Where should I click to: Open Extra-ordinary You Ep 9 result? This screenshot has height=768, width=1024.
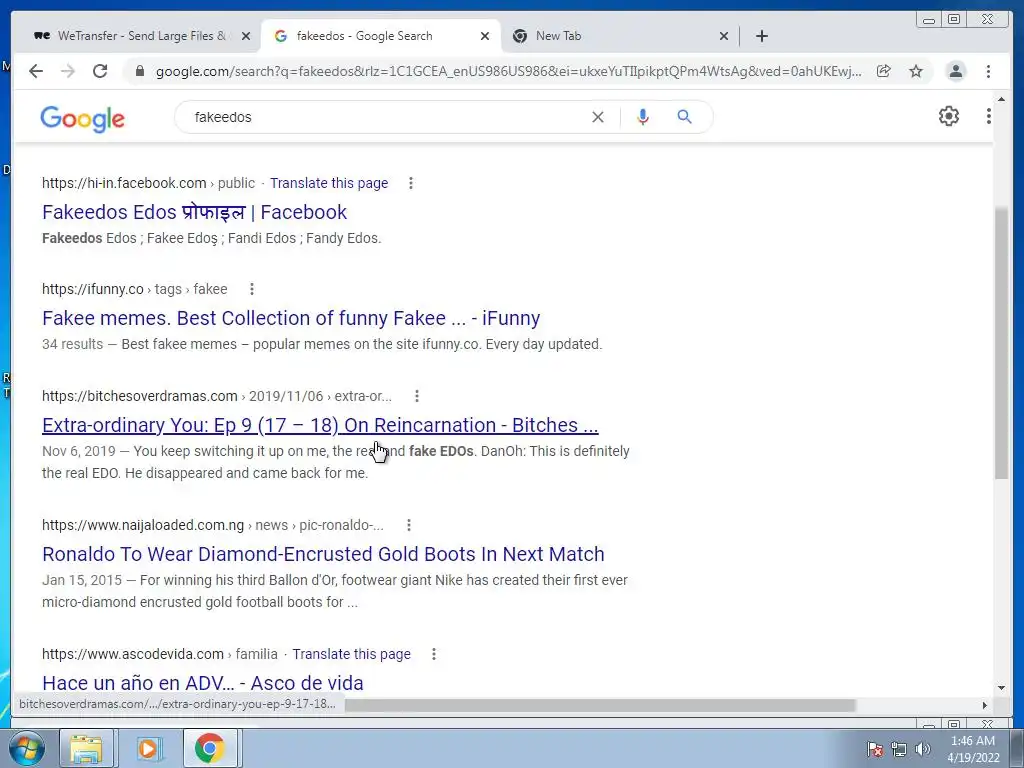tap(320, 425)
